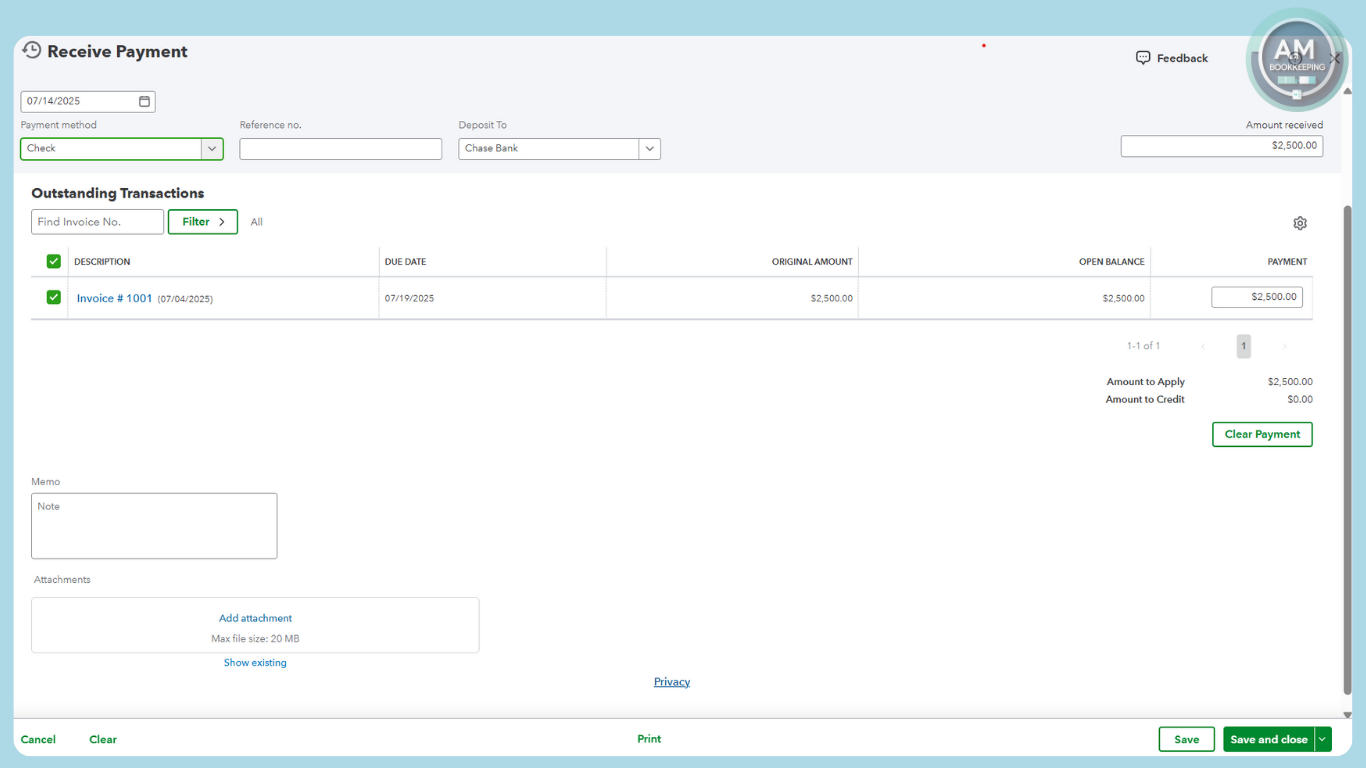
Task: Open Invoice # 1001 link
Action: point(114,298)
